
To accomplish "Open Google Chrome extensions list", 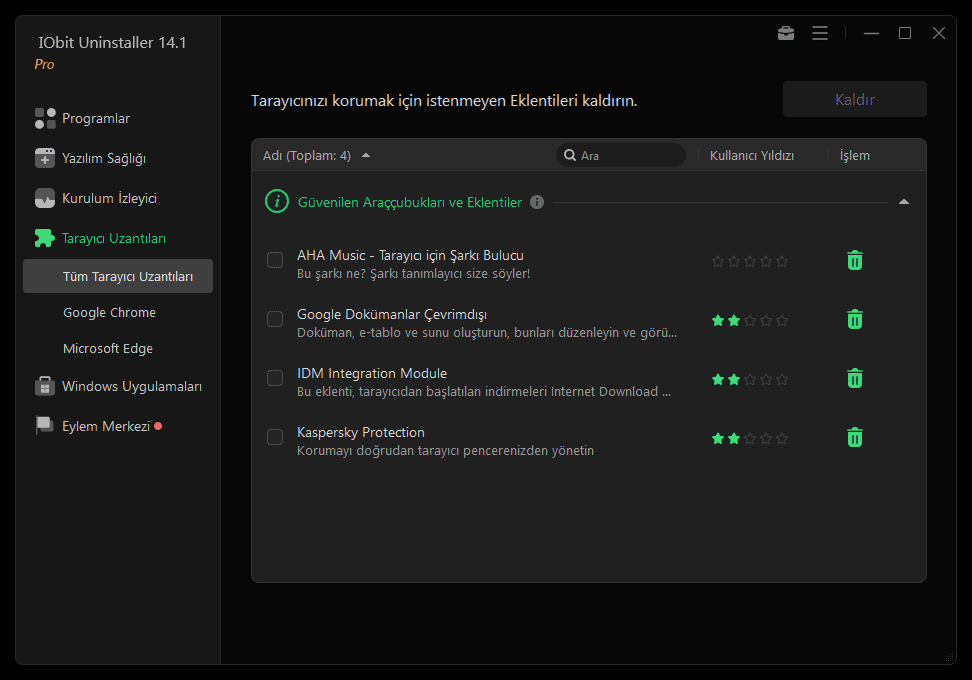I will click(x=109, y=312).
